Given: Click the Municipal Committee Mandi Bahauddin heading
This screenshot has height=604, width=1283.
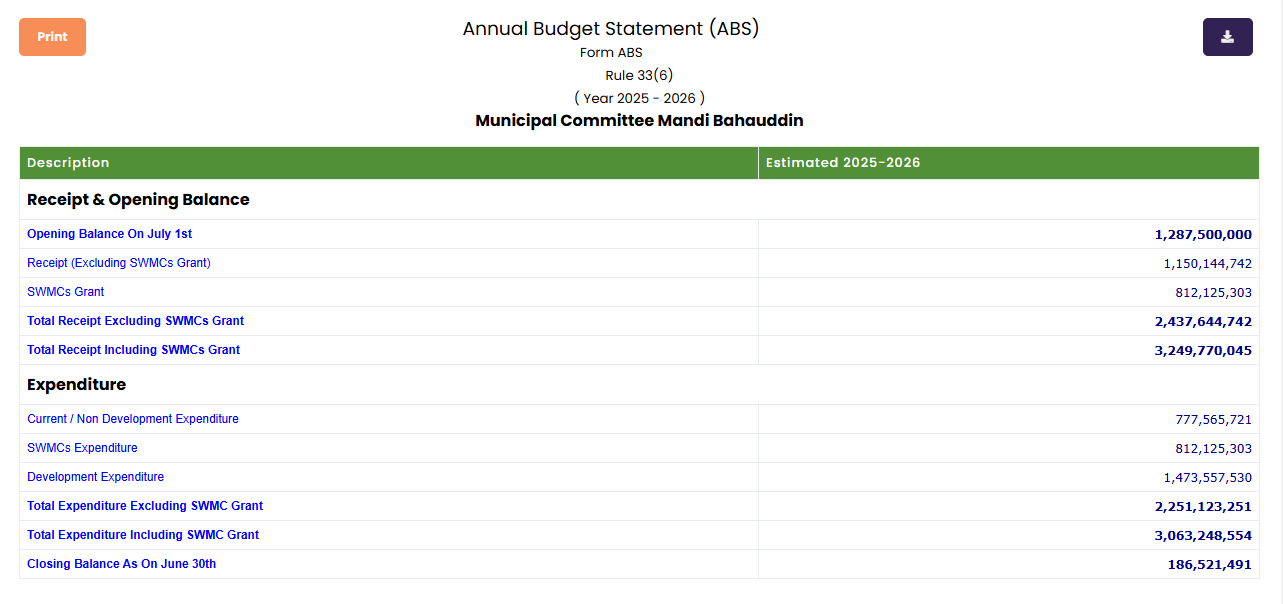Looking at the screenshot, I should [639, 121].
